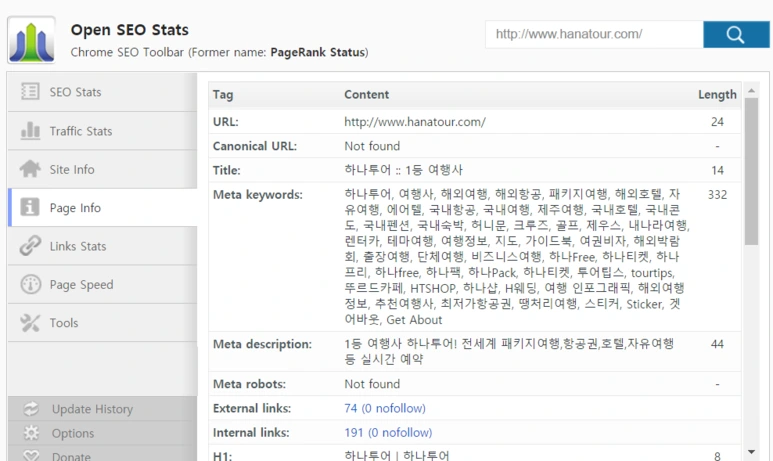The image size is (773, 461).
Task: Open the Update History link
Action: pos(92,409)
